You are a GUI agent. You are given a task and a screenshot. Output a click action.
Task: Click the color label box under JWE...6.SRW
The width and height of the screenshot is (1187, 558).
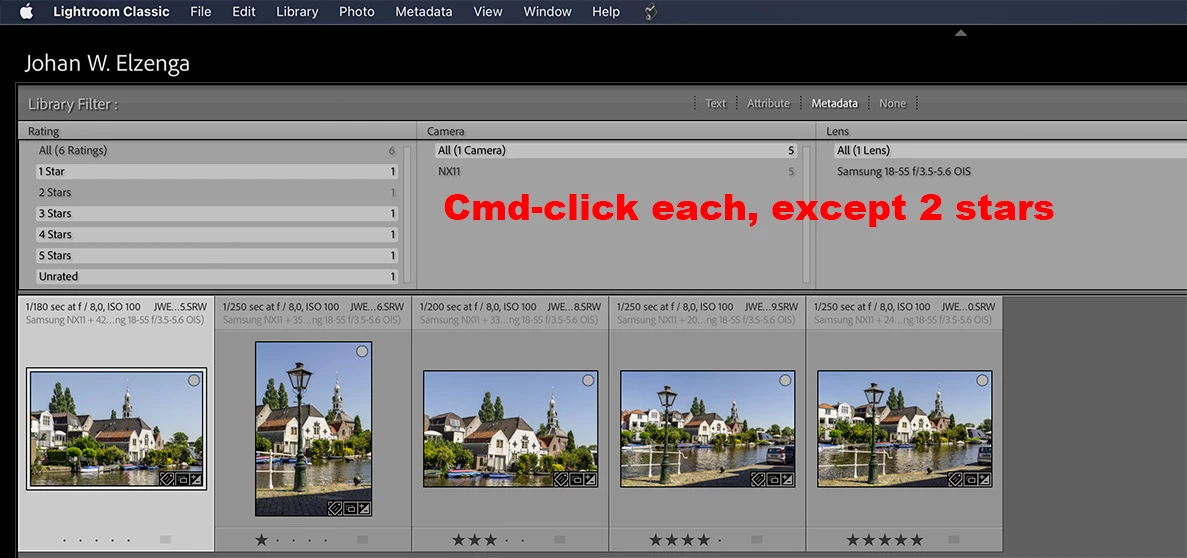click(363, 540)
